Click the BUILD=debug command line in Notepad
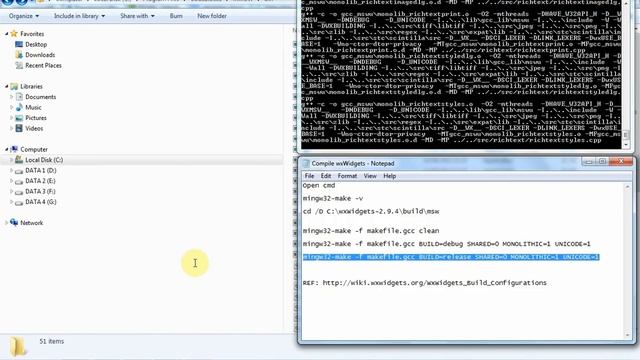Viewport: 640px width, 360px height. [x=447, y=244]
